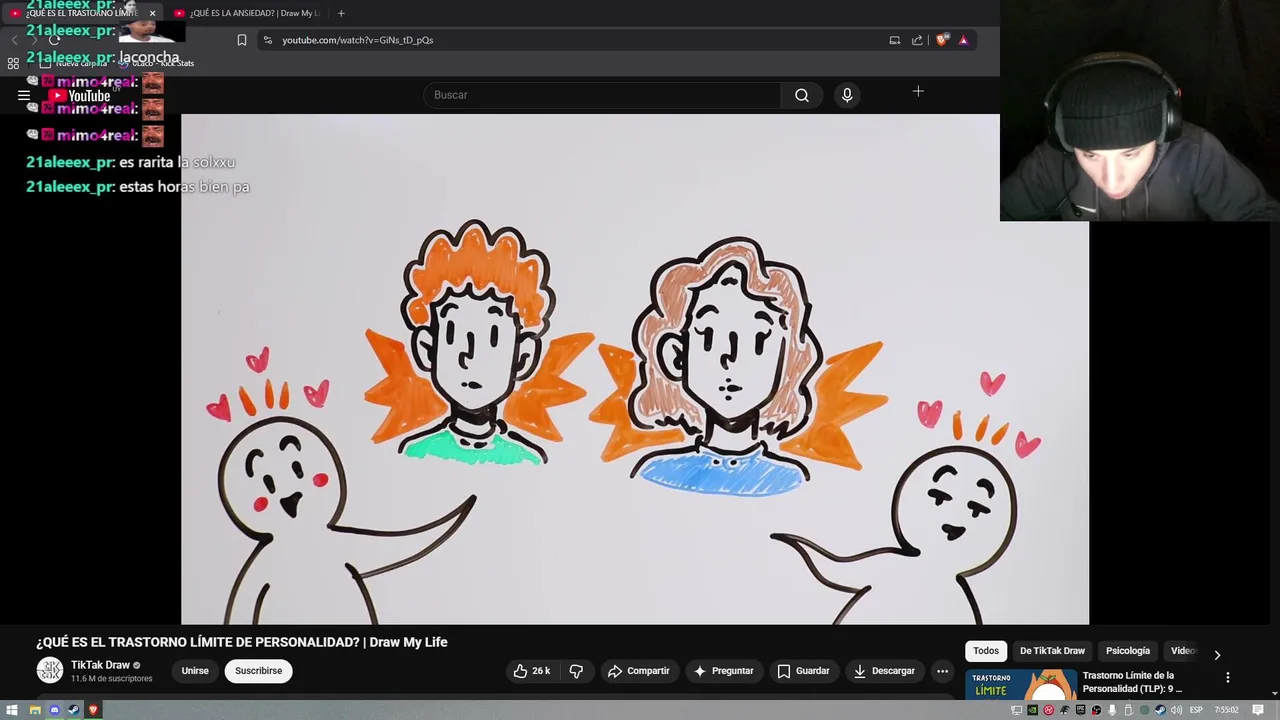Open the Windows Start menu
This screenshot has width=1280, height=720.
[x=12, y=710]
